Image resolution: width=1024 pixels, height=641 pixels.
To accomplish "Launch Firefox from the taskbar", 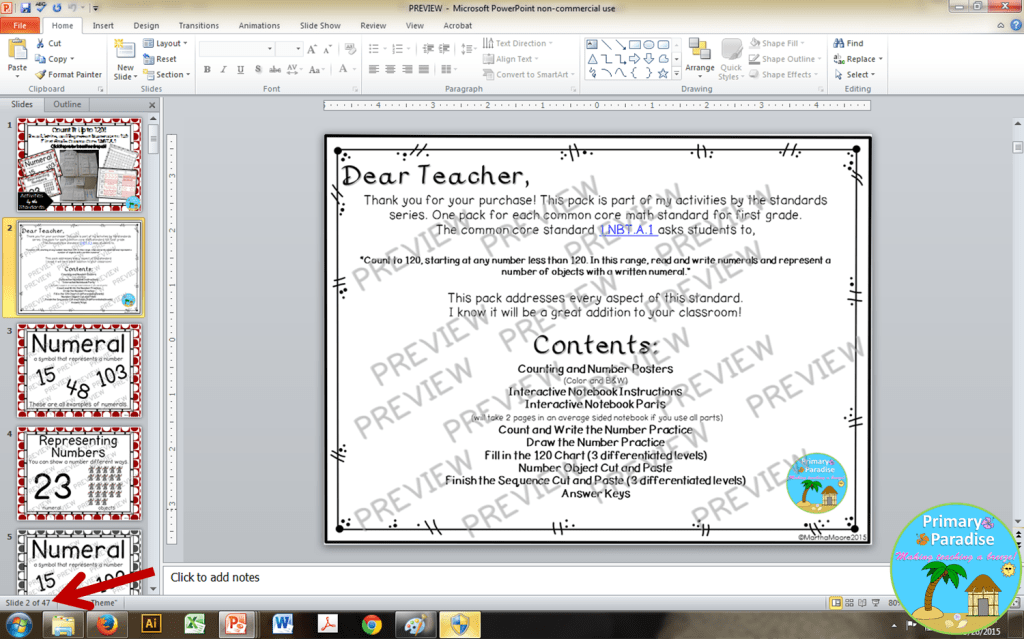I will coord(107,624).
